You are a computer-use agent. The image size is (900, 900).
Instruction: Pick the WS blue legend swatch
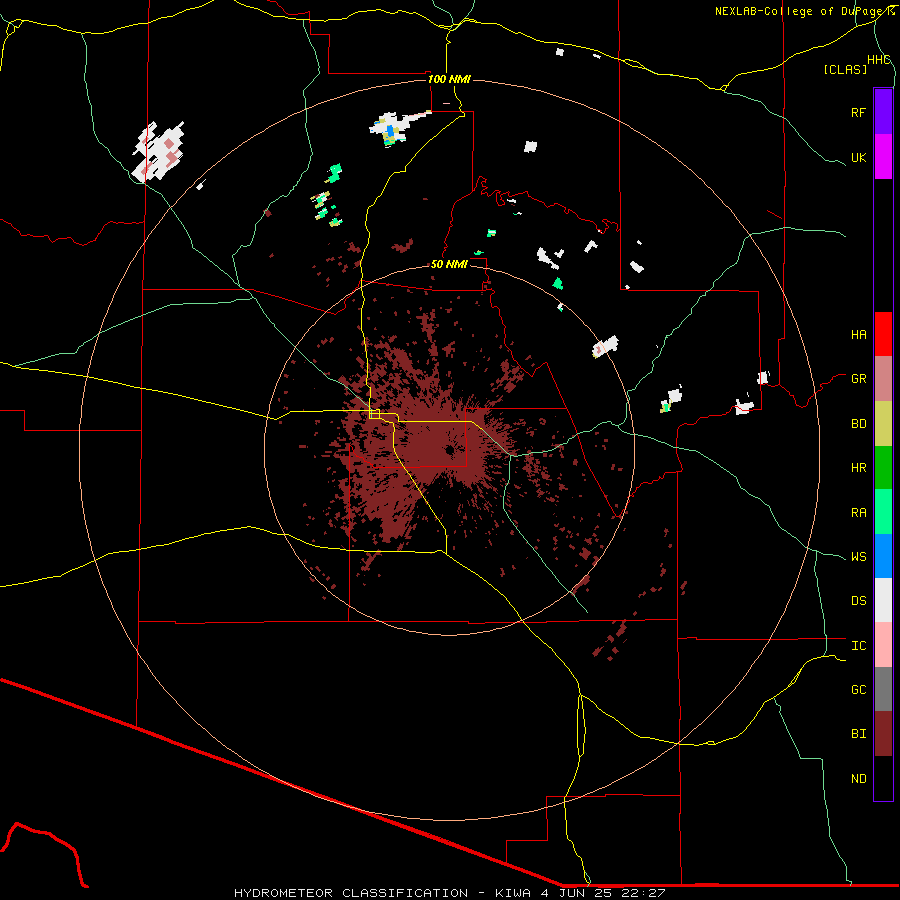[x=883, y=556]
